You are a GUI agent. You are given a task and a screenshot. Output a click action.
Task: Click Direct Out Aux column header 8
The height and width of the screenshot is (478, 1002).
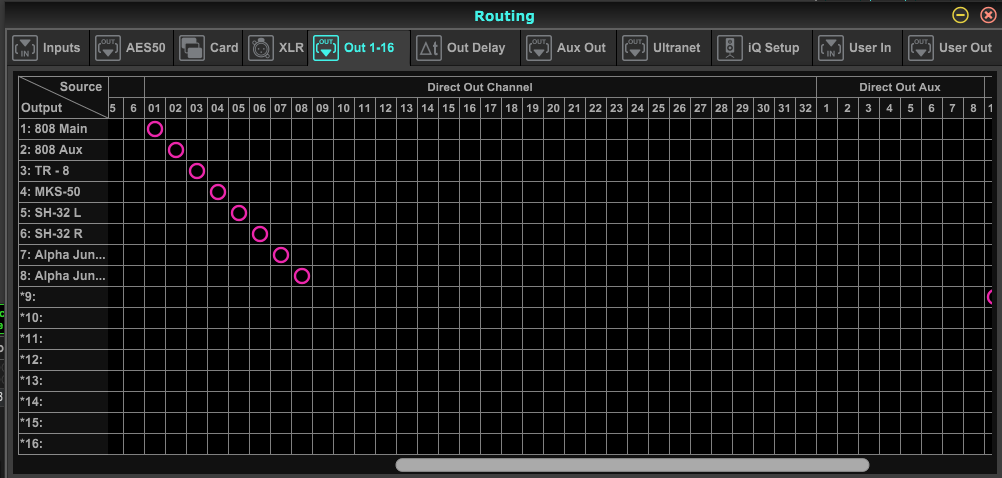tap(973, 108)
